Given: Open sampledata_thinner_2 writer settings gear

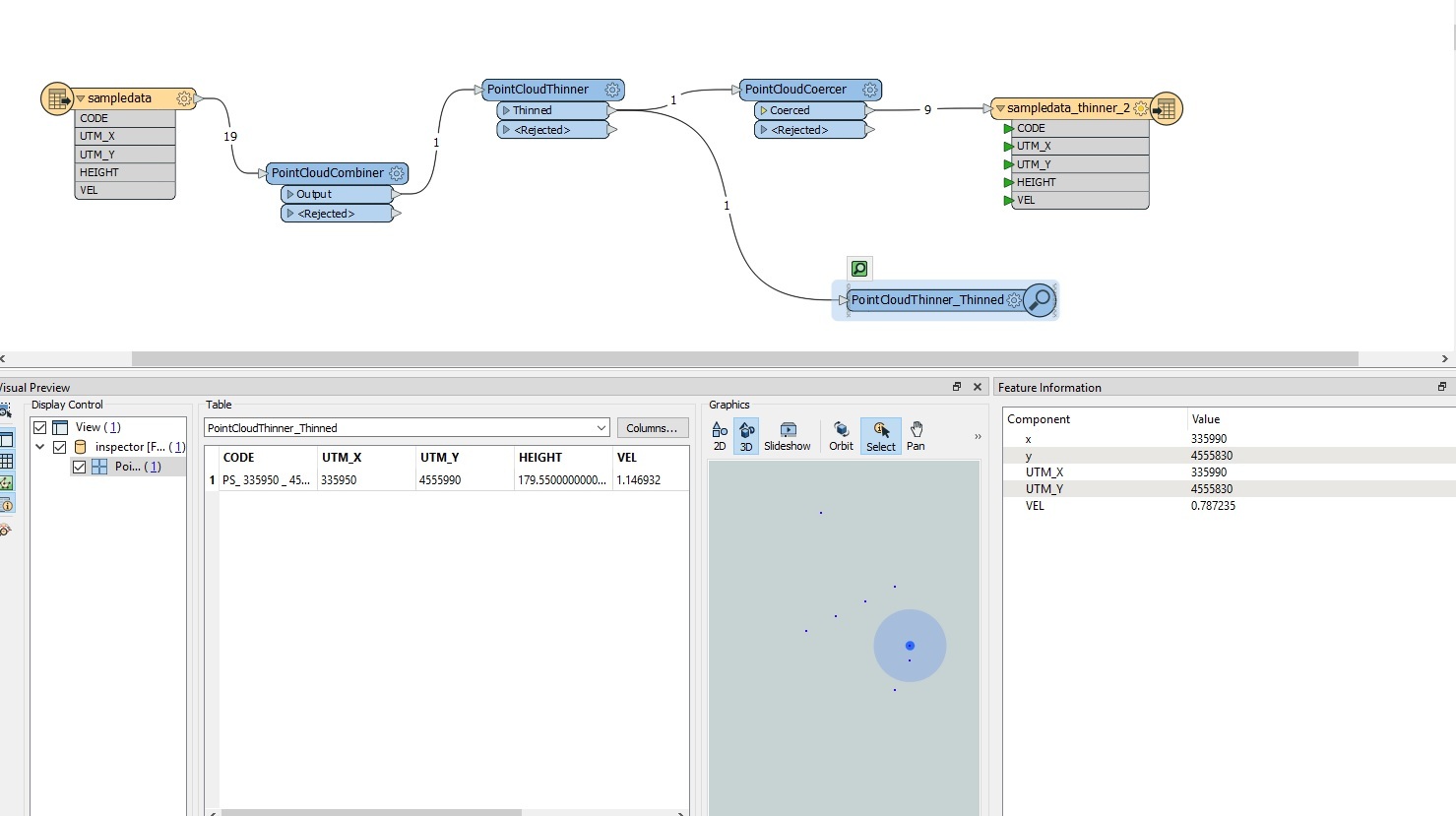Looking at the screenshot, I should click(1141, 108).
